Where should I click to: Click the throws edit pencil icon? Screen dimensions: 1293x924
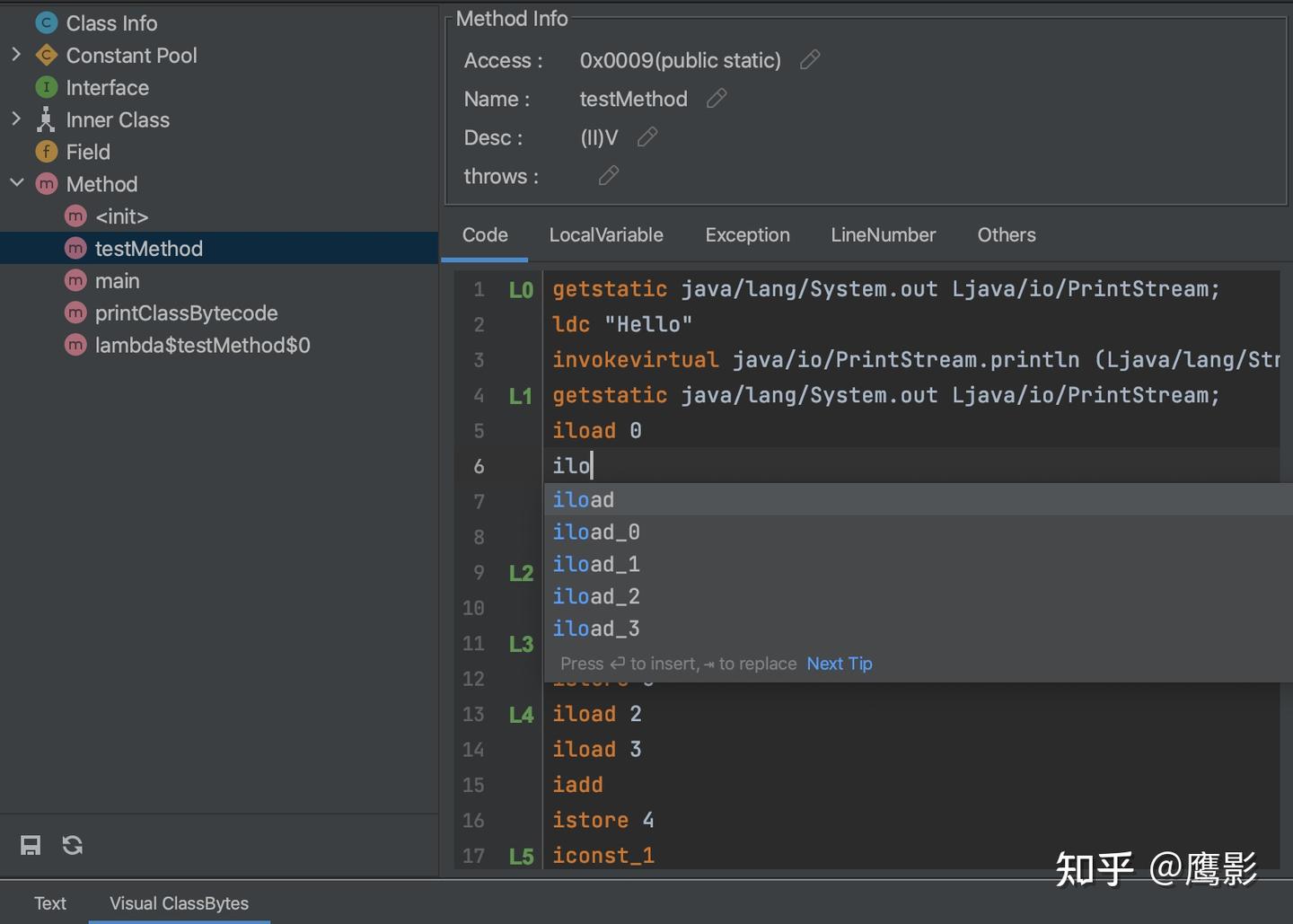point(609,176)
